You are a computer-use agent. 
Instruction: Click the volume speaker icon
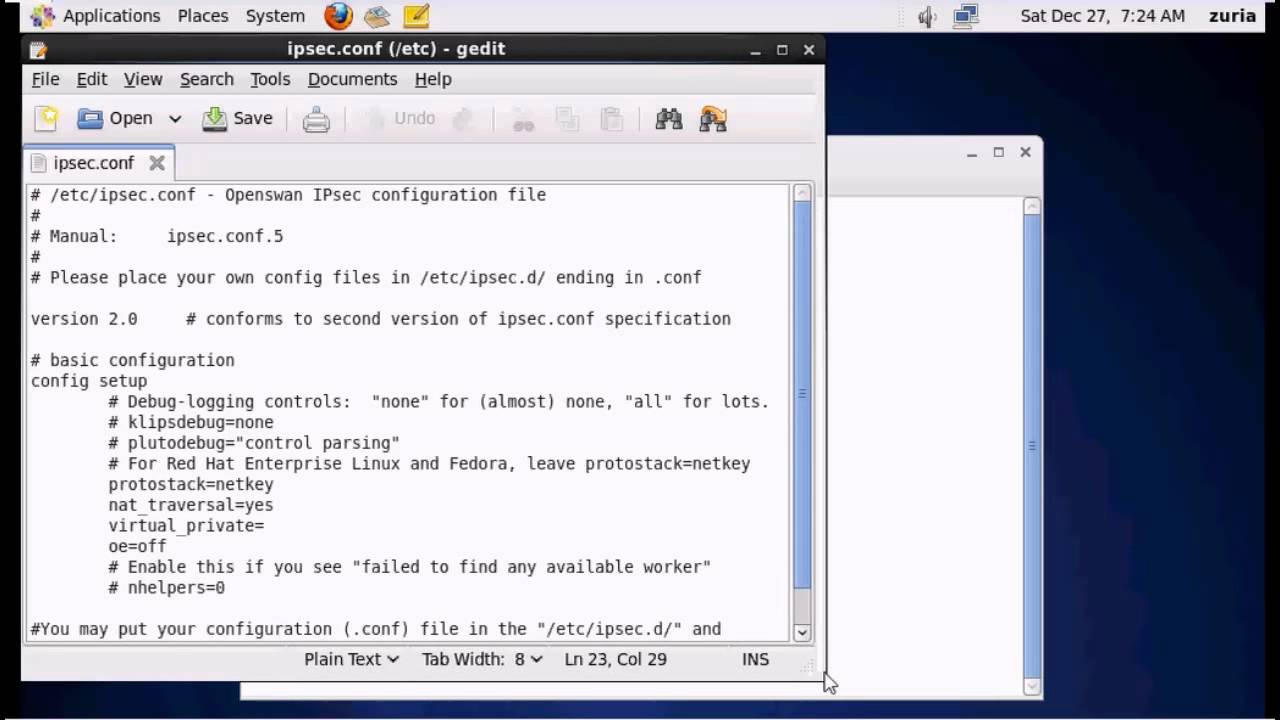tap(928, 16)
